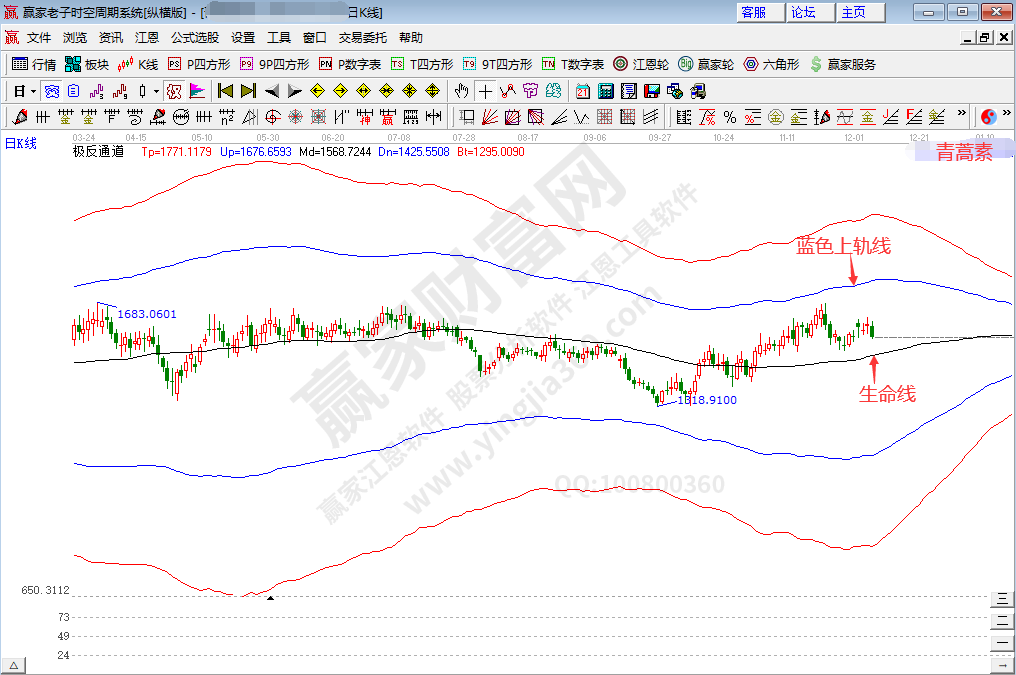Click the 六角形 hexagon tool icon

point(750,65)
